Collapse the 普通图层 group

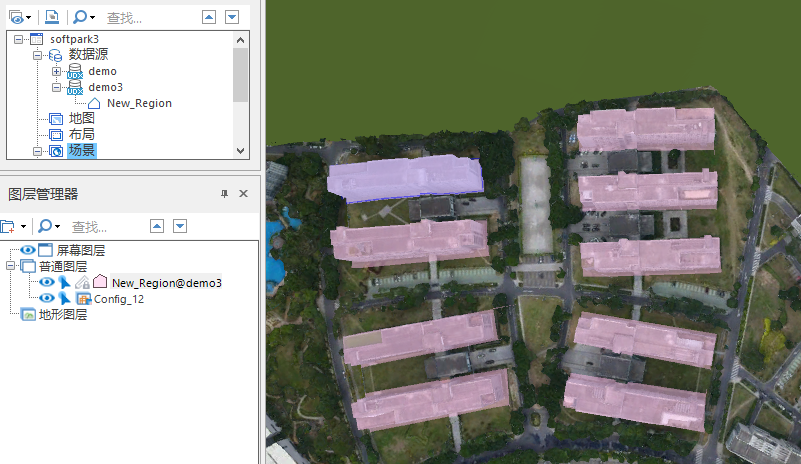pos(10,266)
